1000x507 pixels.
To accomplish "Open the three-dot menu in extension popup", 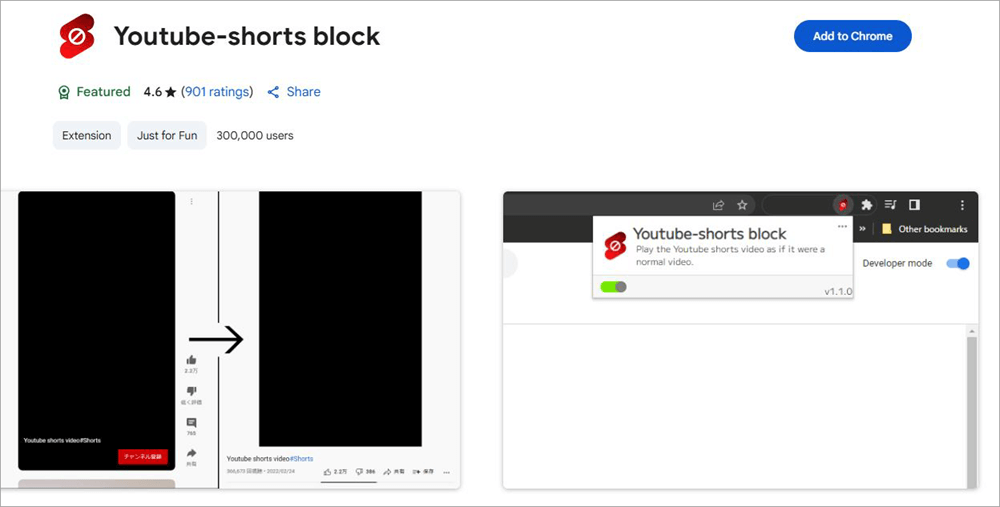I will coord(842,226).
